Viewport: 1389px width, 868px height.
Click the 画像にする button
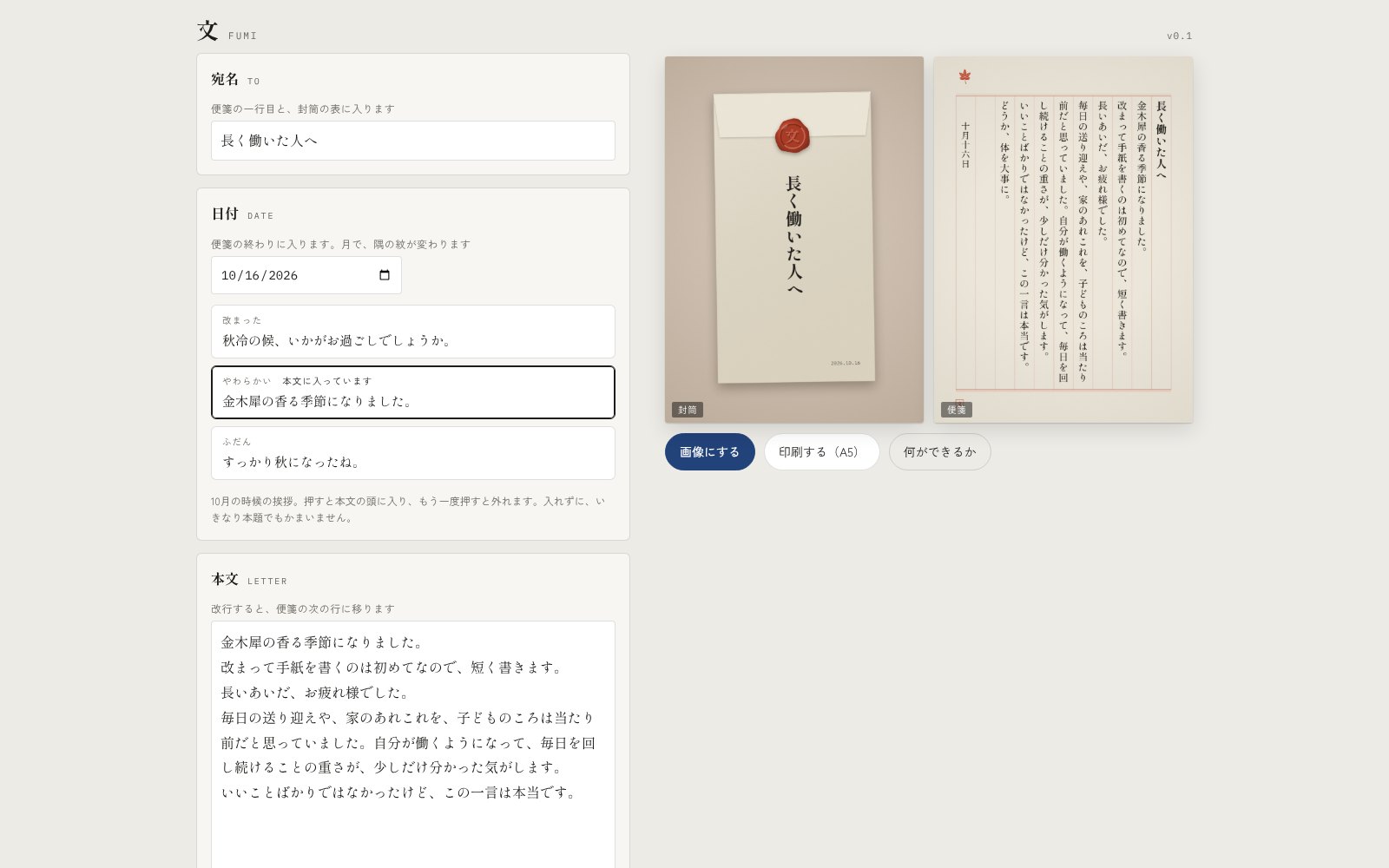click(710, 452)
